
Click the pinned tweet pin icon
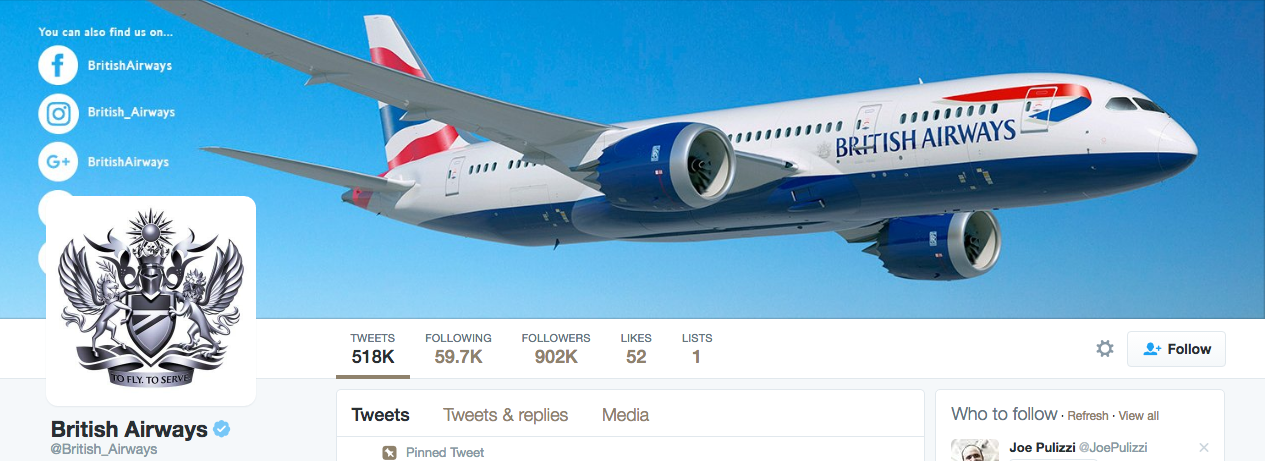pos(390,453)
